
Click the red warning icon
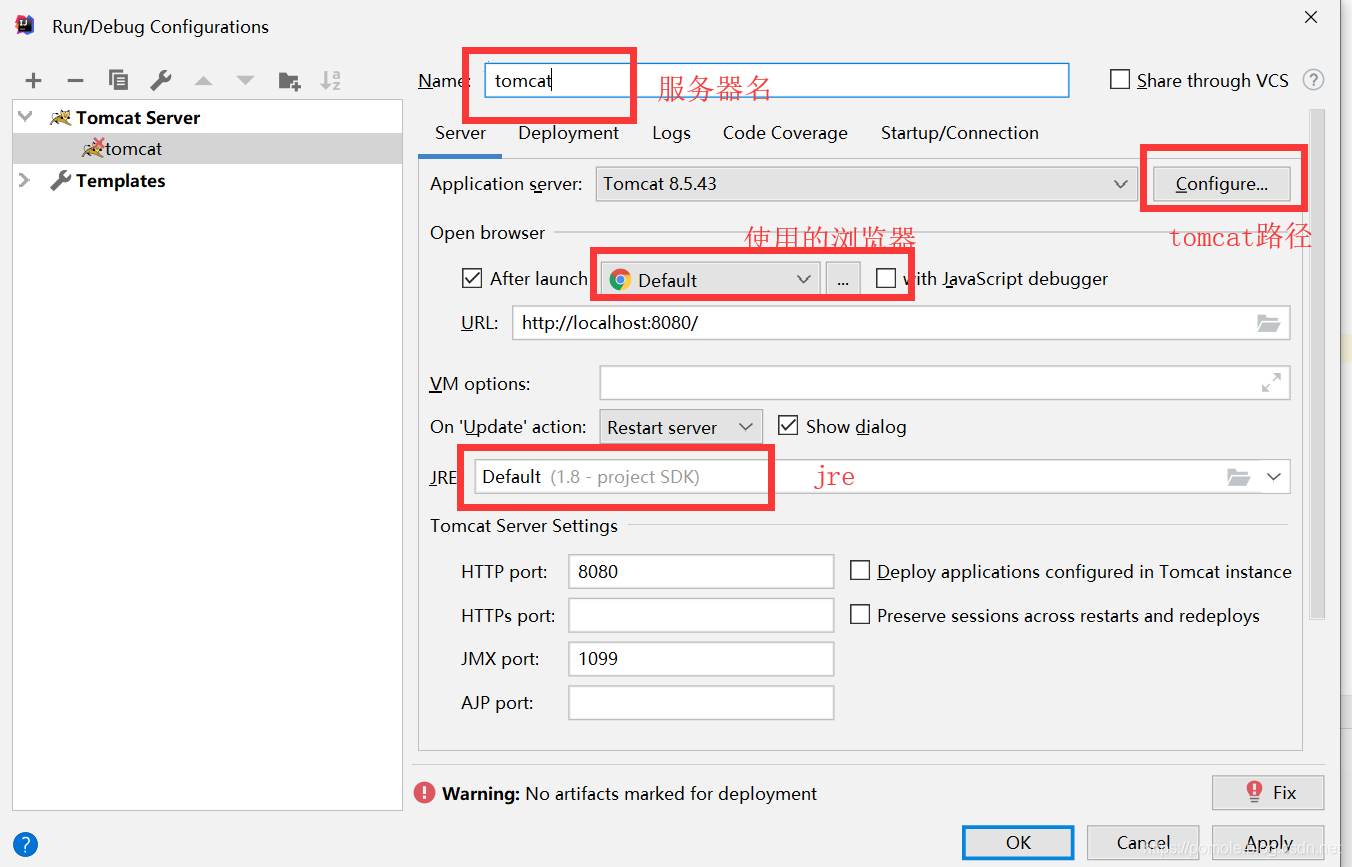coord(425,793)
